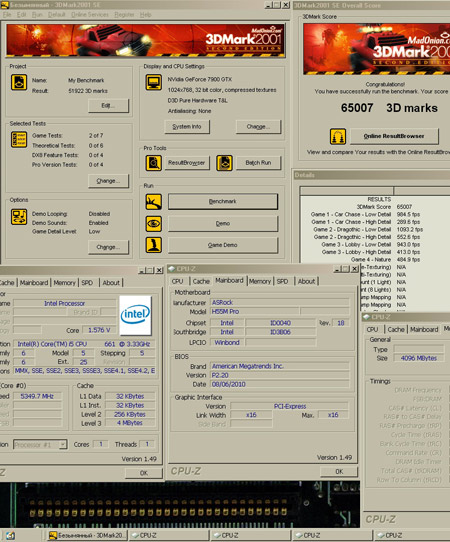Click Change... button in Display and CPU Settings
The image size is (450, 542).
(259, 127)
